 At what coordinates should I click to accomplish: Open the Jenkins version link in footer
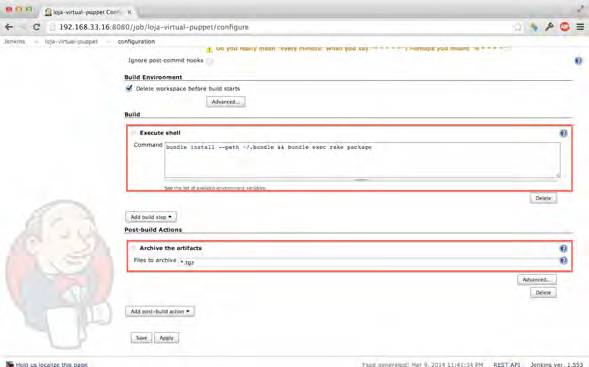click(557, 364)
